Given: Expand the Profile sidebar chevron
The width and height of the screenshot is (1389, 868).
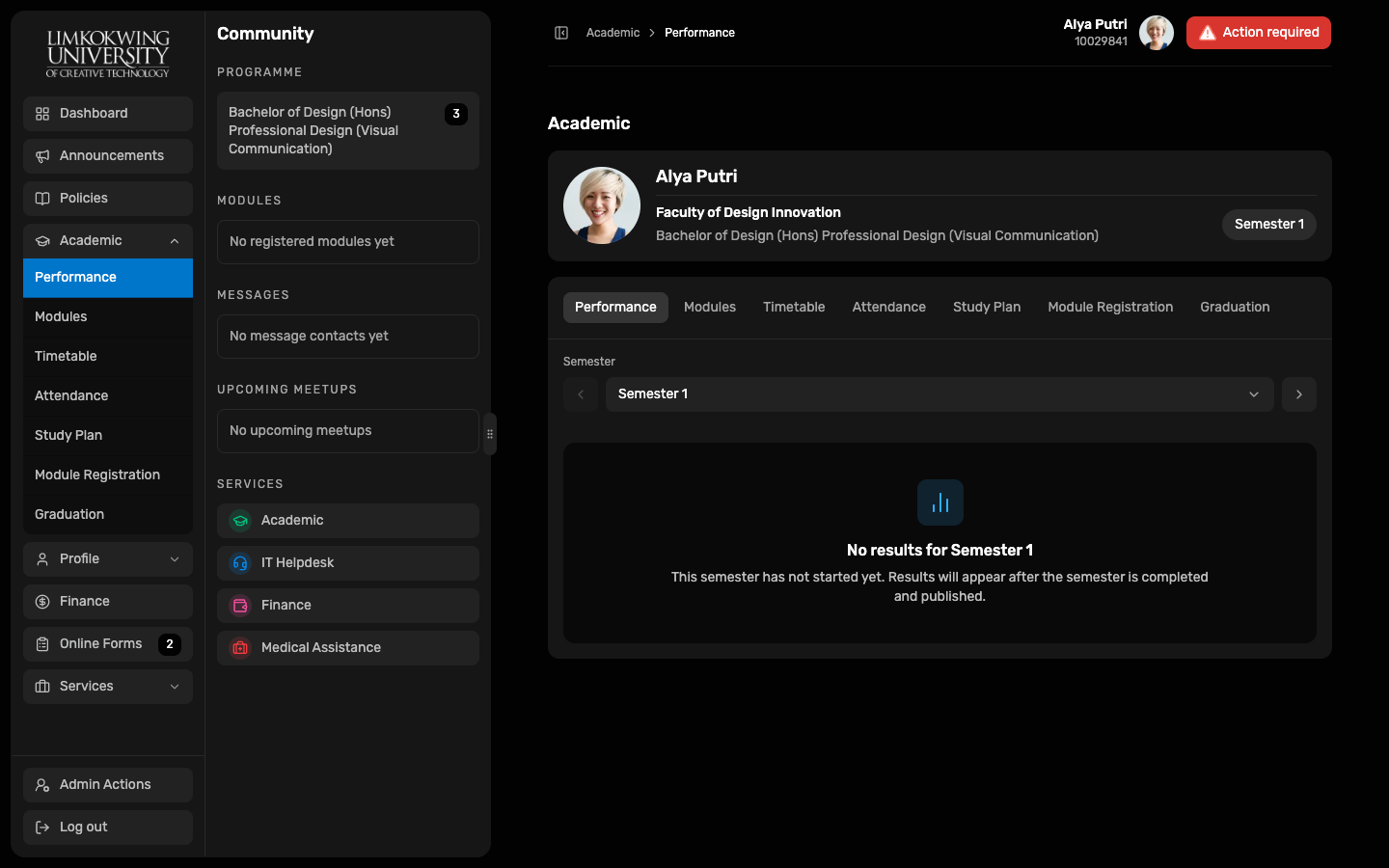Looking at the screenshot, I should click(175, 559).
